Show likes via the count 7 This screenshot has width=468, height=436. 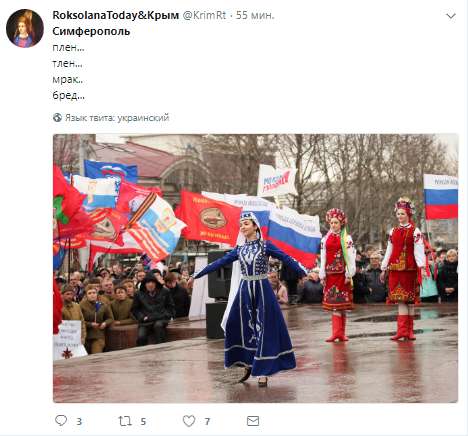point(207,422)
